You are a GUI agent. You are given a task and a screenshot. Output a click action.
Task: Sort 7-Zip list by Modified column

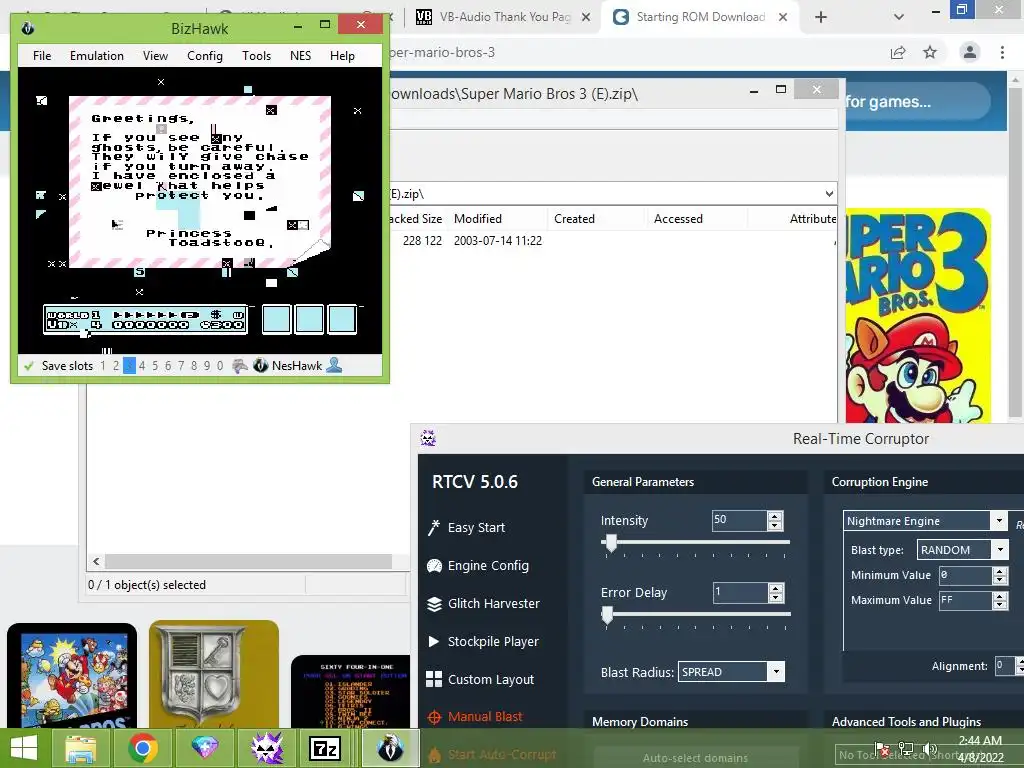(498, 219)
